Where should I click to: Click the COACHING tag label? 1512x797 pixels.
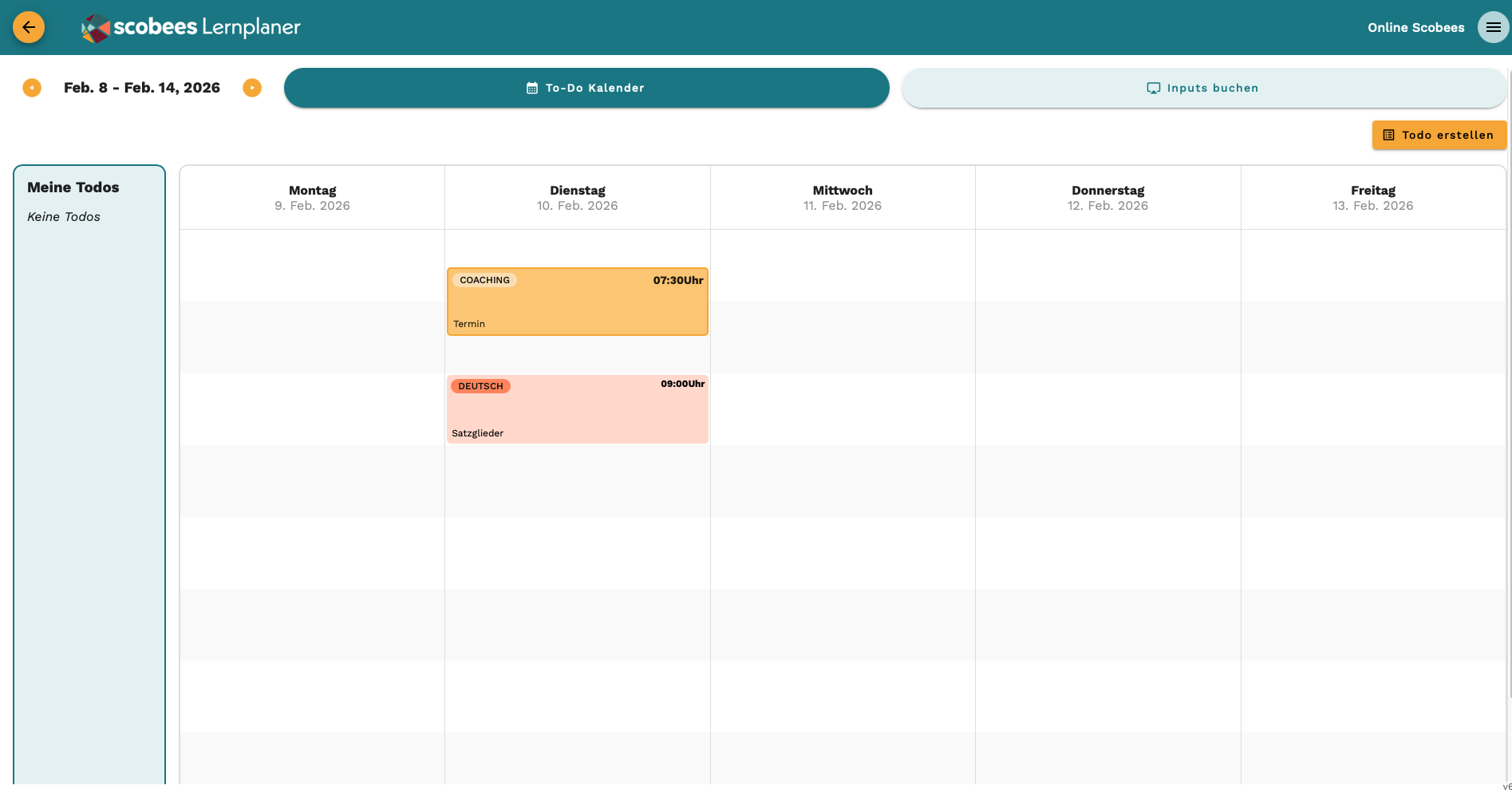[484, 280]
